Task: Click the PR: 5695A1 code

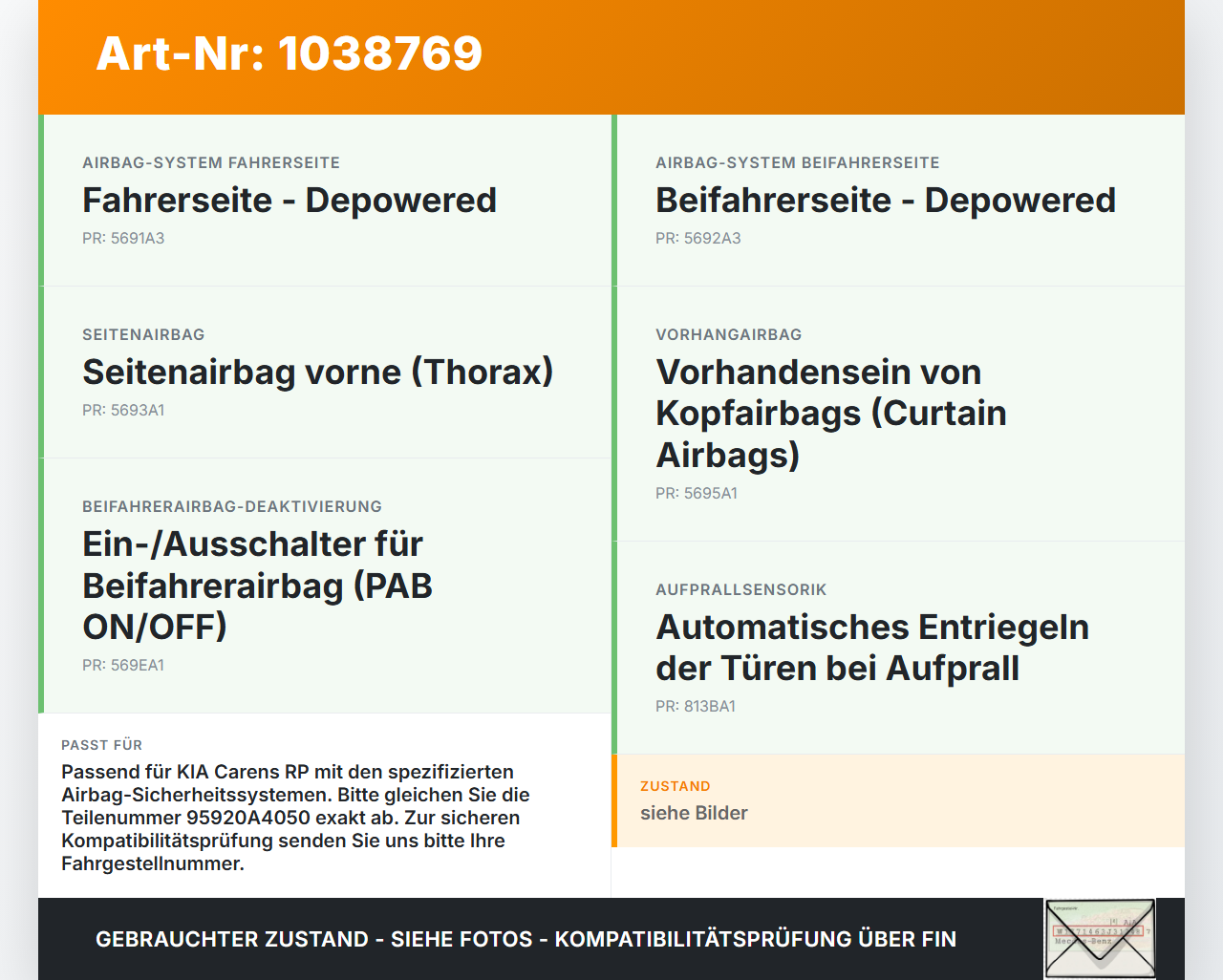Action: pyautogui.click(x=697, y=493)
